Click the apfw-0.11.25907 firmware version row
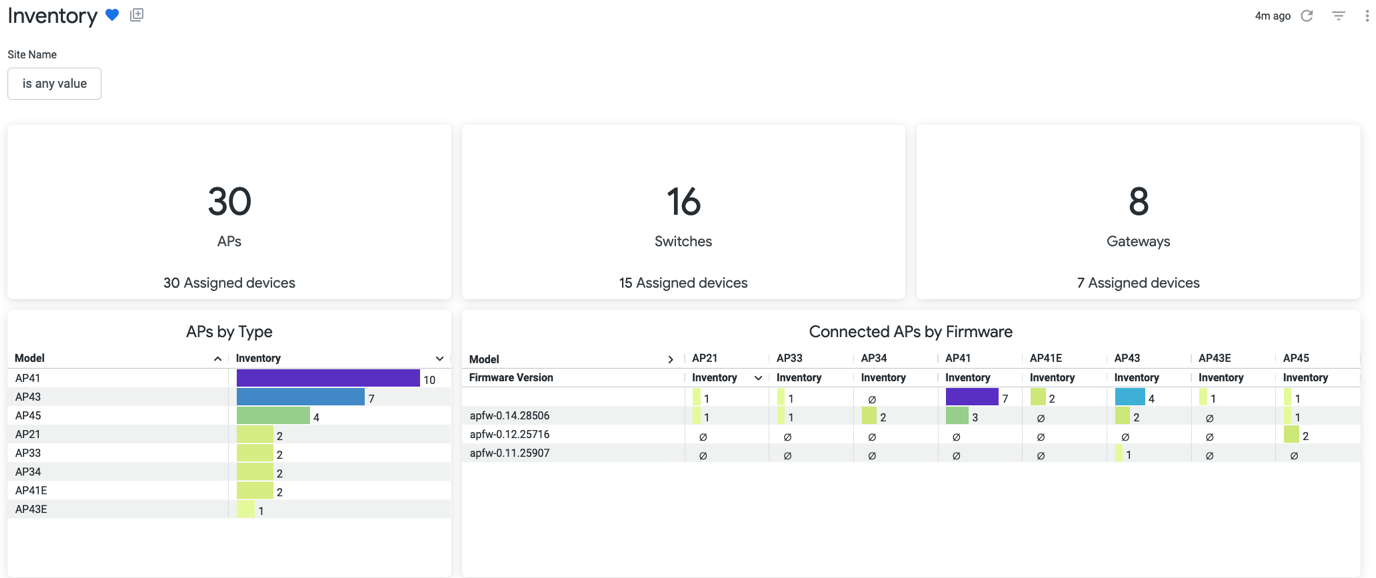Image resolution: width=1376 pixels, height=578 pixels. point(510,453)
